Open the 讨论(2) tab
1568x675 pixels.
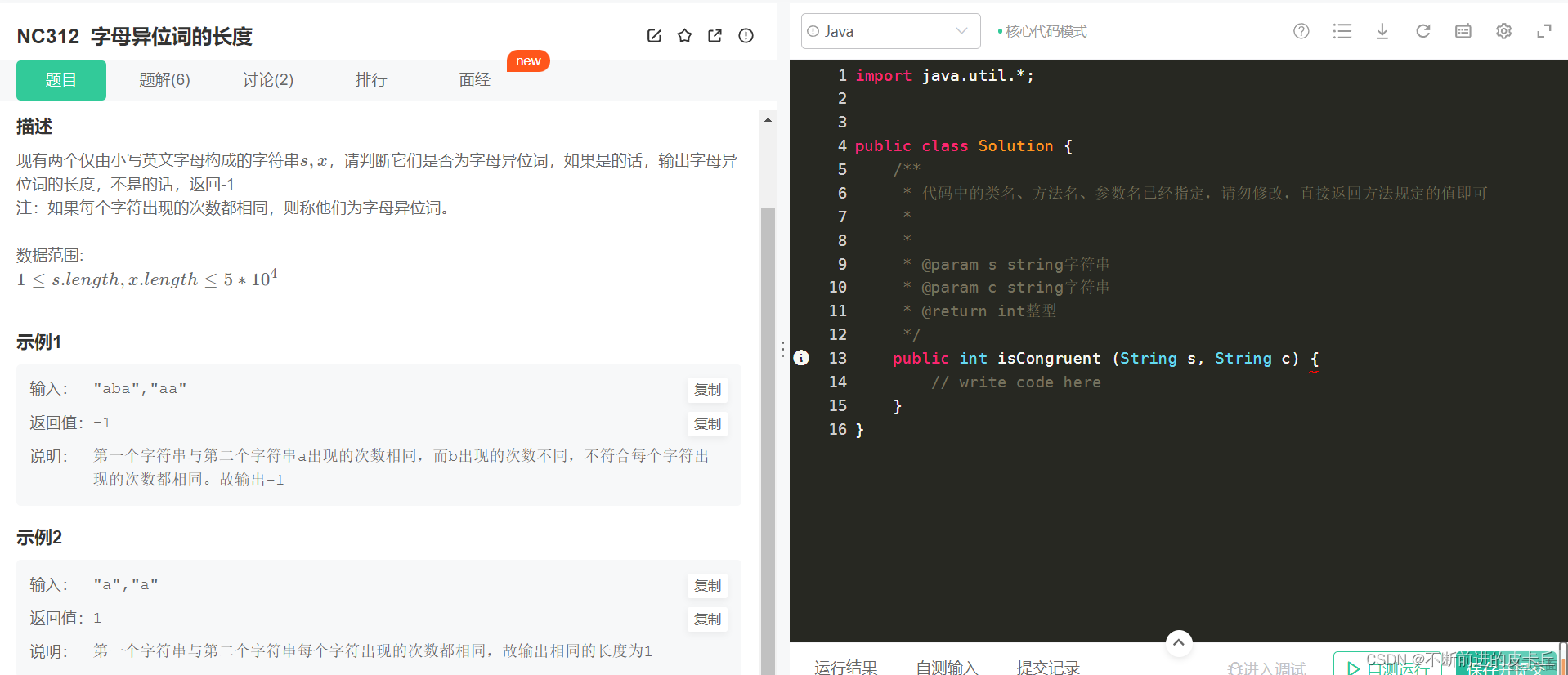tap(268, 80)
